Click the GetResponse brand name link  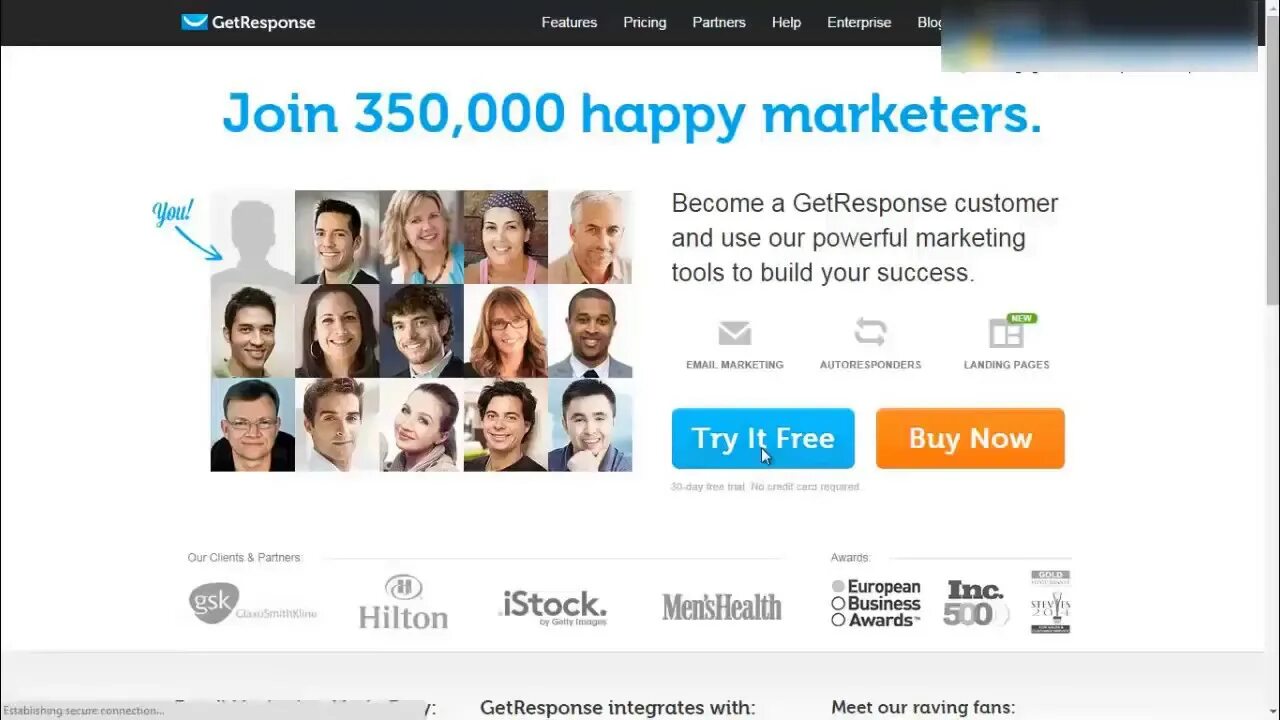(x=263, y=22)
